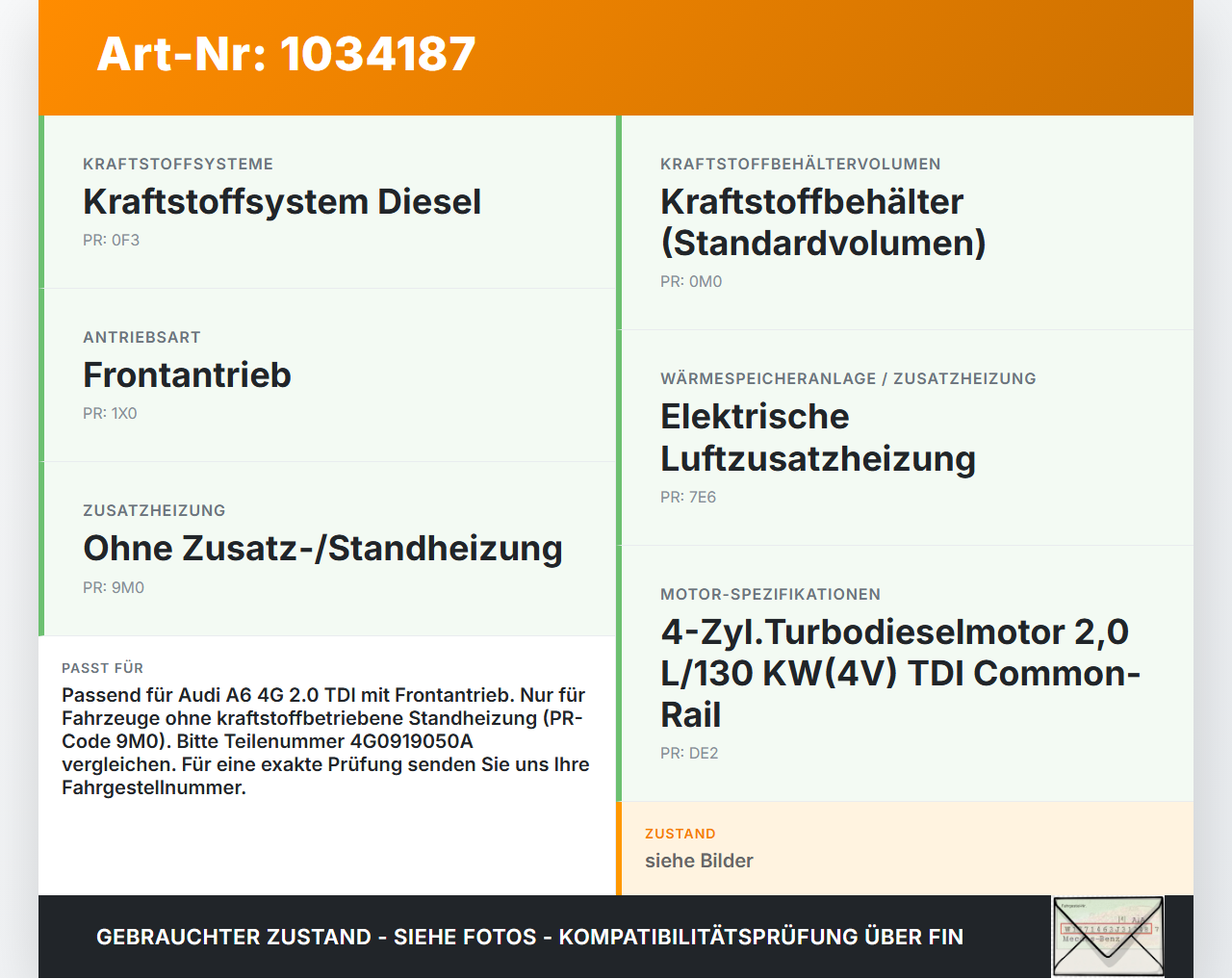Click the PR: 0F3 code
Screen dimensions: 1232x979
click(x=112, y=241)
